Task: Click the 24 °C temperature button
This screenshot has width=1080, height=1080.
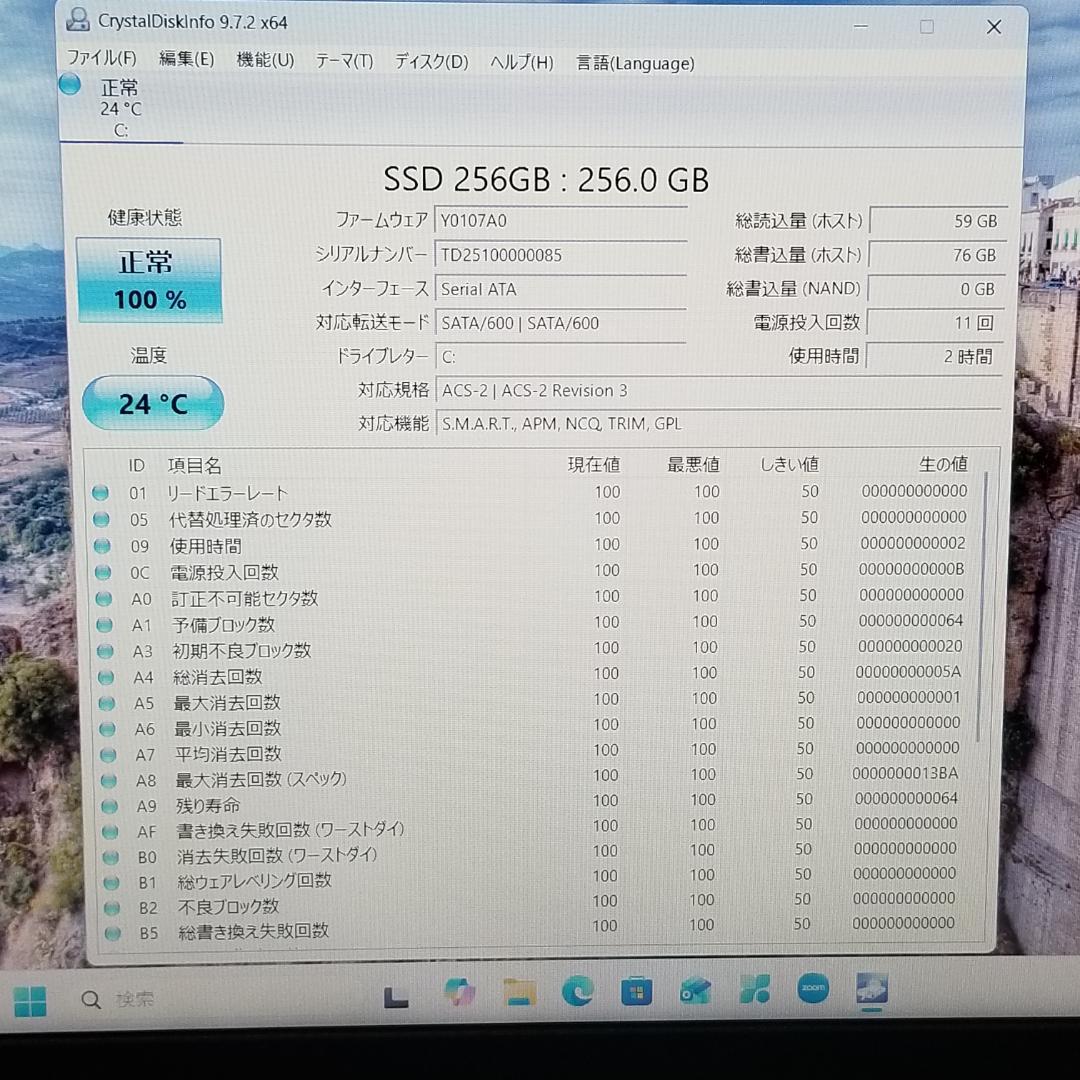Action: pyautogui.click(x=153, y=403)
